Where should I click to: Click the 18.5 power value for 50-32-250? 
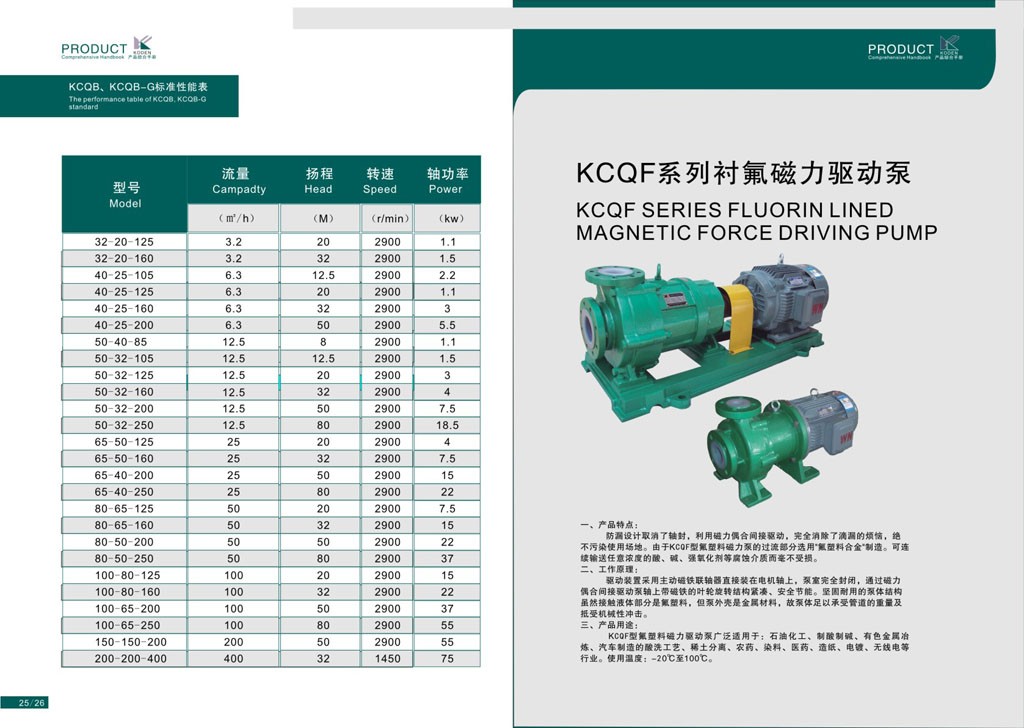click(x=447, y=426)
